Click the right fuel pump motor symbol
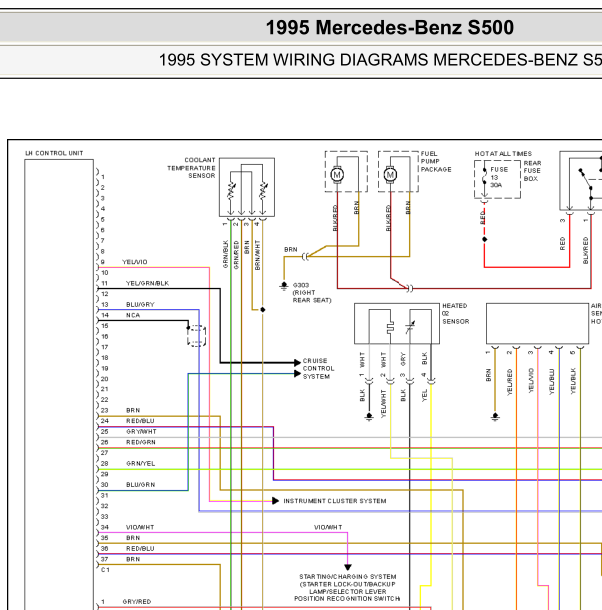This screenshot has width=602, height=610. pos(390,175)
